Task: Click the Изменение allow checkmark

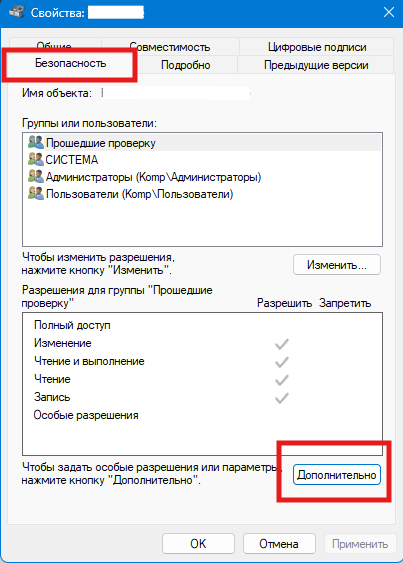Action: (x=282, y=344)
